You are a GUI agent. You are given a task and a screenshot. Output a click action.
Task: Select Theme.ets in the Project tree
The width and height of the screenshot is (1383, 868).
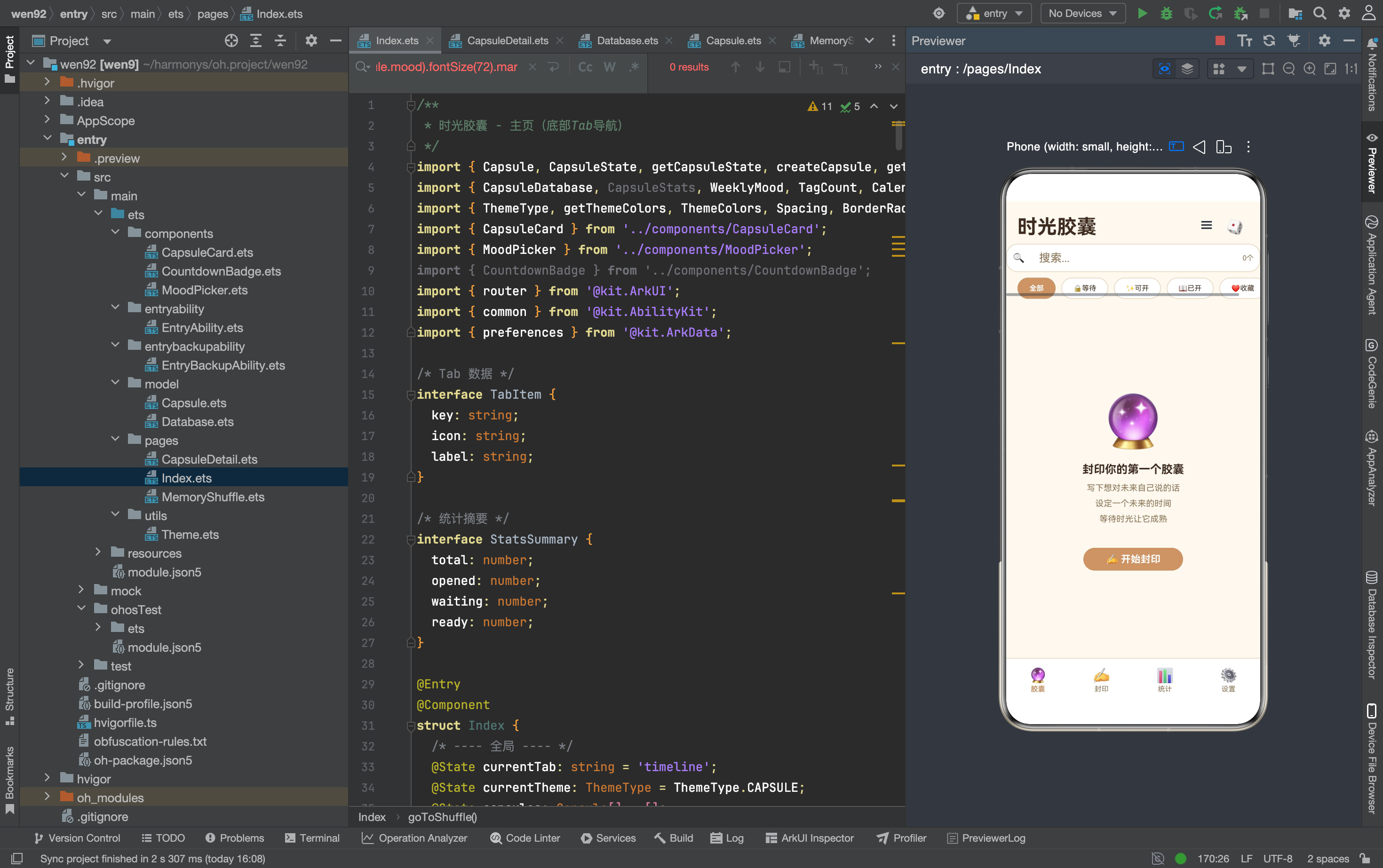[190, 534]
